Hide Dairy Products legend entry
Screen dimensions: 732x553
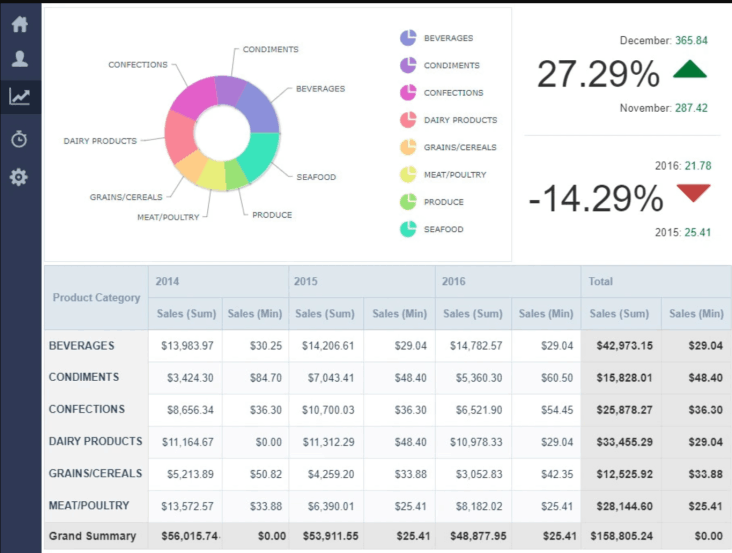pos(460,120)
